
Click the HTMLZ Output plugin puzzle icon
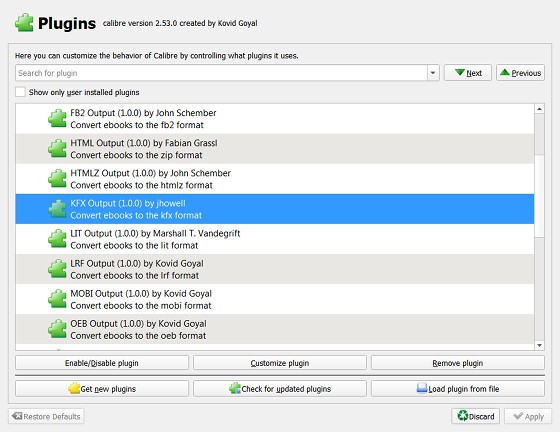(57, 179)
